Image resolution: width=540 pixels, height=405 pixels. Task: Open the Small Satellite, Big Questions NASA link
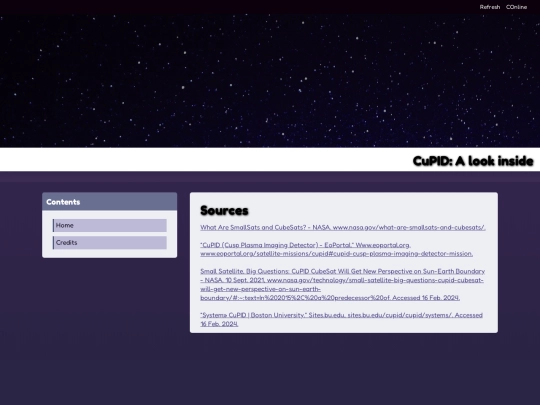(x=343, y=284)
